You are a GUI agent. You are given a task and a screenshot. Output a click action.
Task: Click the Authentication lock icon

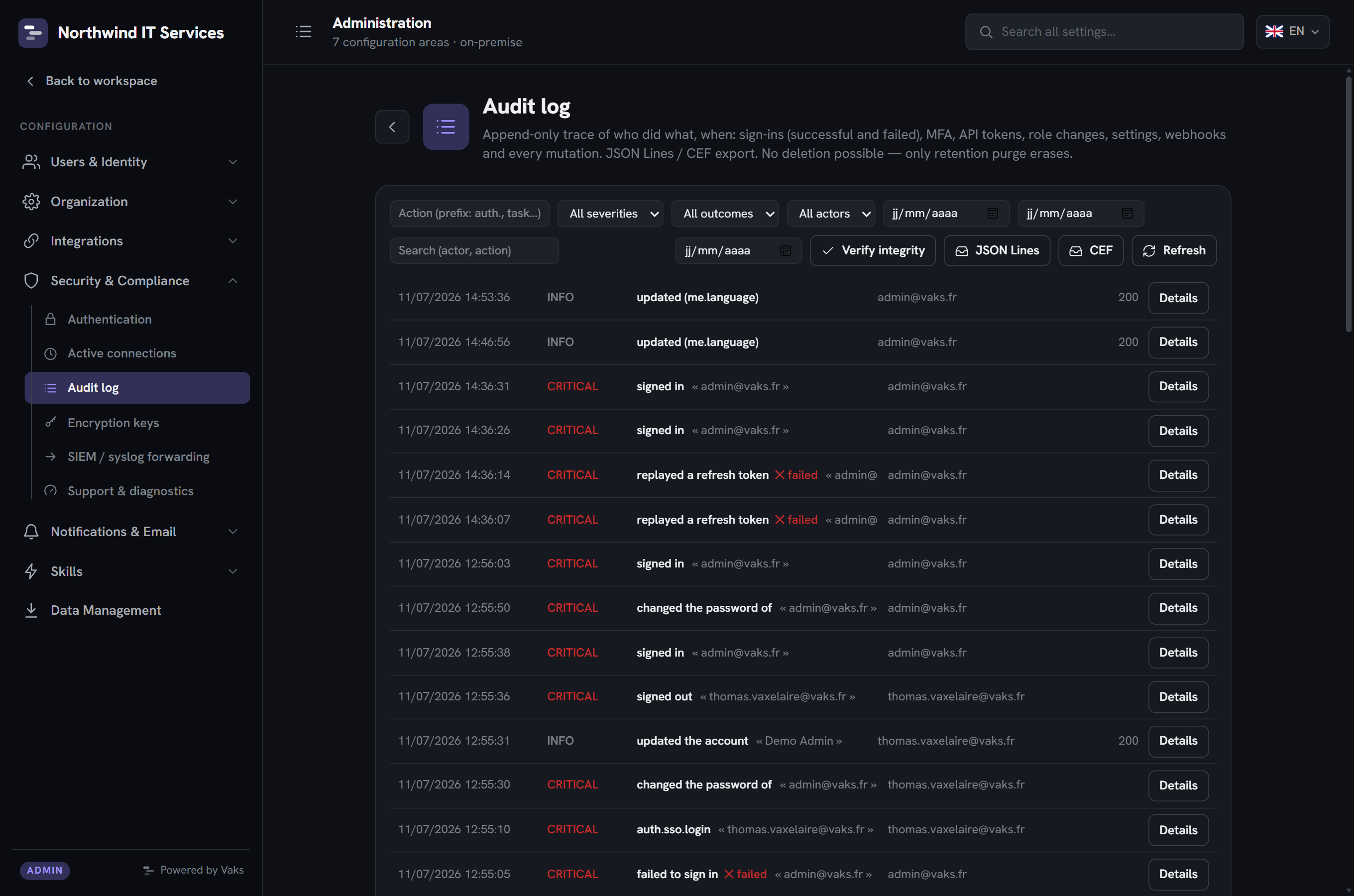(x=51, y=320)
